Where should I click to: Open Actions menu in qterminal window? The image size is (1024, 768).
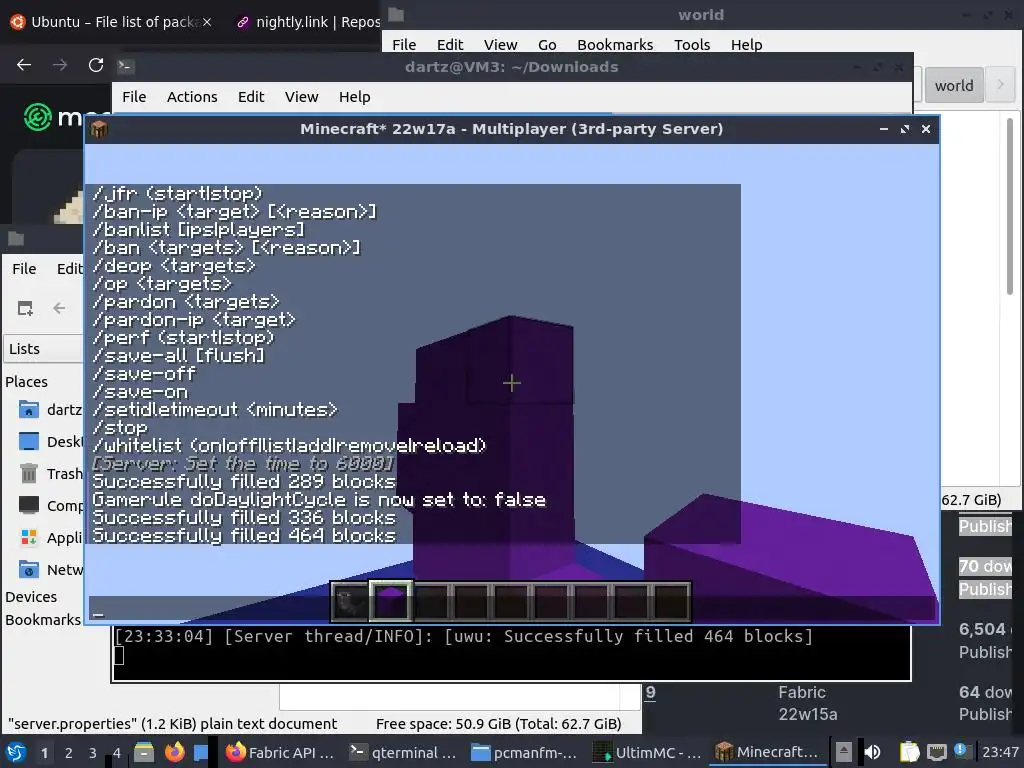[192, 97]
